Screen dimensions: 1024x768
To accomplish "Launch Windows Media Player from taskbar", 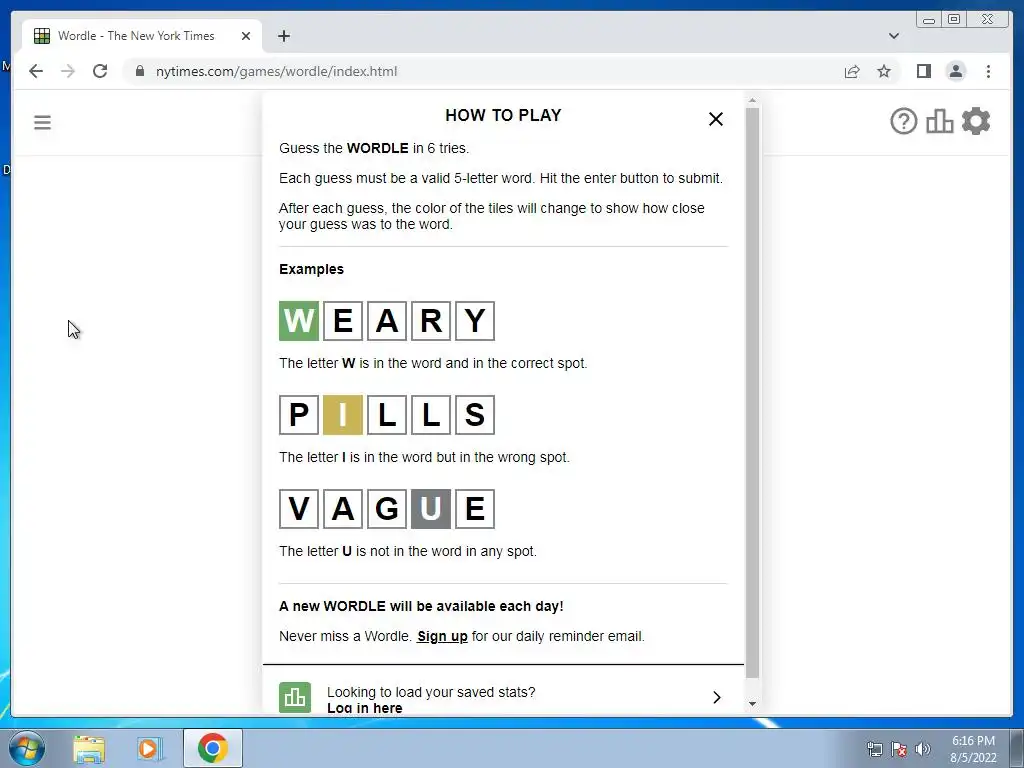I will [149, 749].
